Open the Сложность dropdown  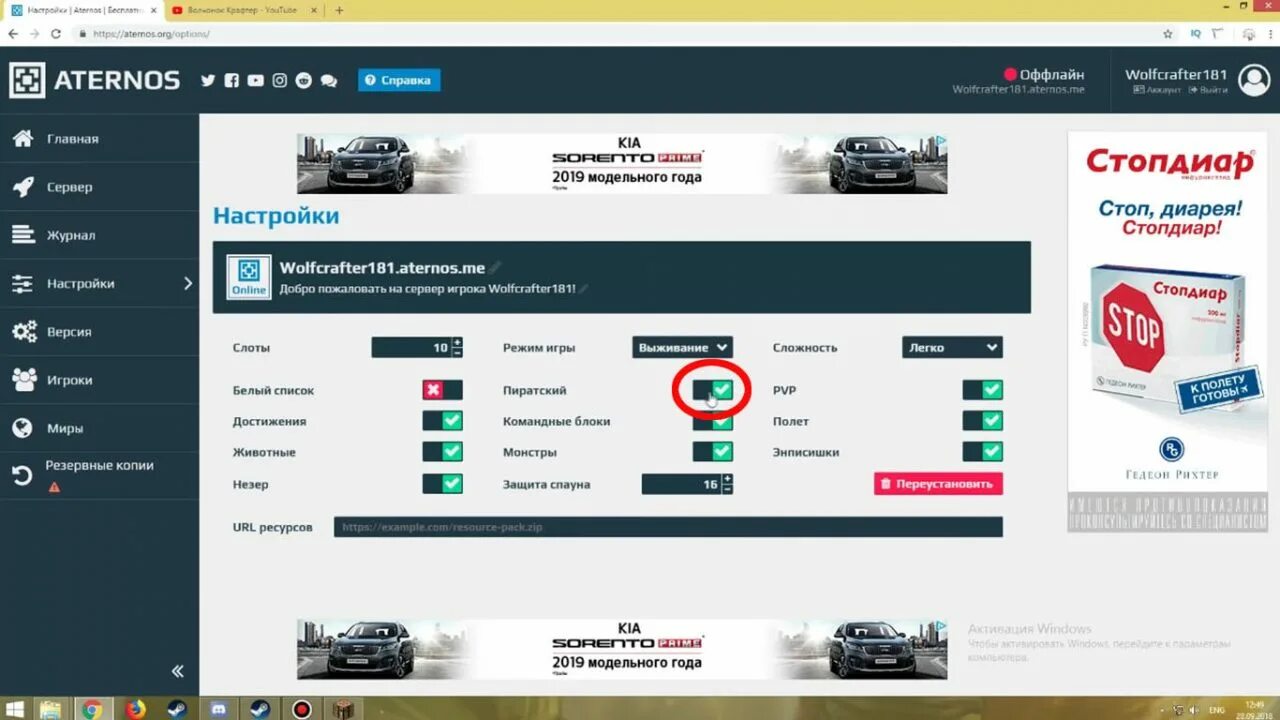[952, 347]
